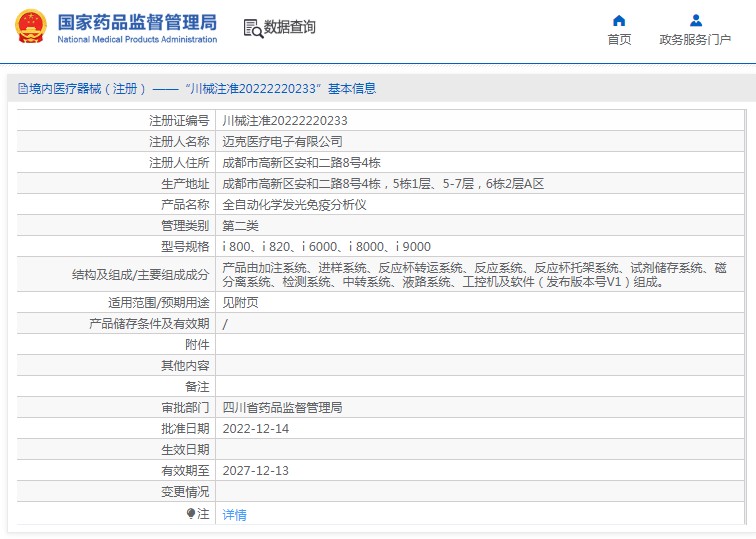This screenshot has width=756, height=539.
Task: Click approval date 2022-12-14 value
Action: (256, 429)
